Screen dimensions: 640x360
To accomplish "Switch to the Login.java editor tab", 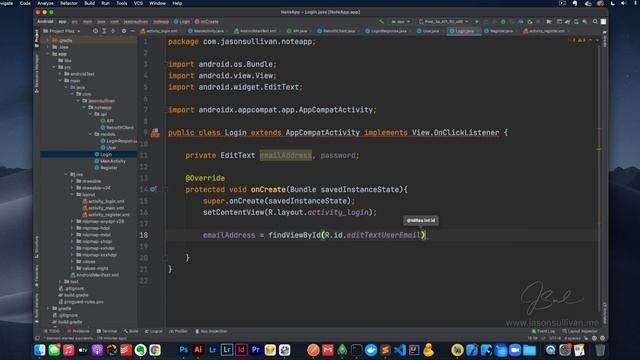I will coord(464,31).
